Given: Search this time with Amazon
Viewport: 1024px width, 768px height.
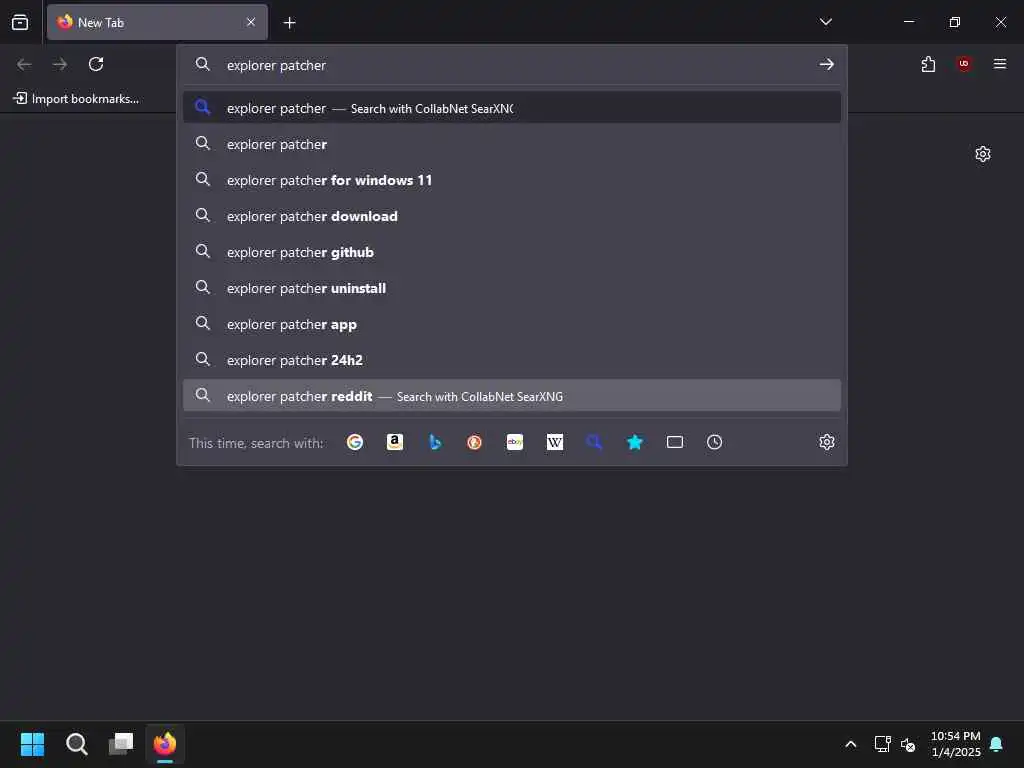Looking at the screenshot, I should (x=394, y=442).
